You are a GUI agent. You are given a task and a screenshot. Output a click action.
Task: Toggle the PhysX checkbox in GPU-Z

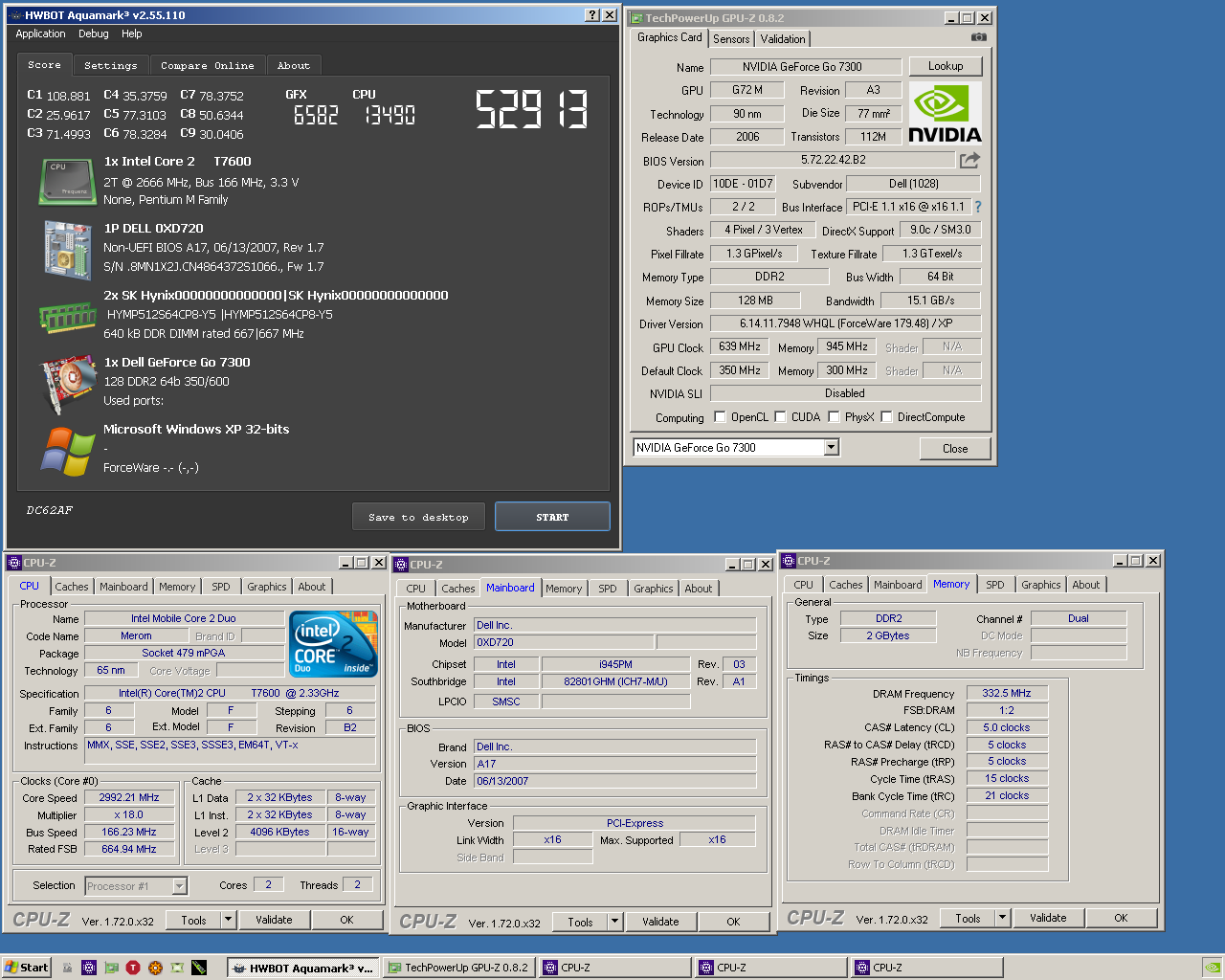[834, 416]
